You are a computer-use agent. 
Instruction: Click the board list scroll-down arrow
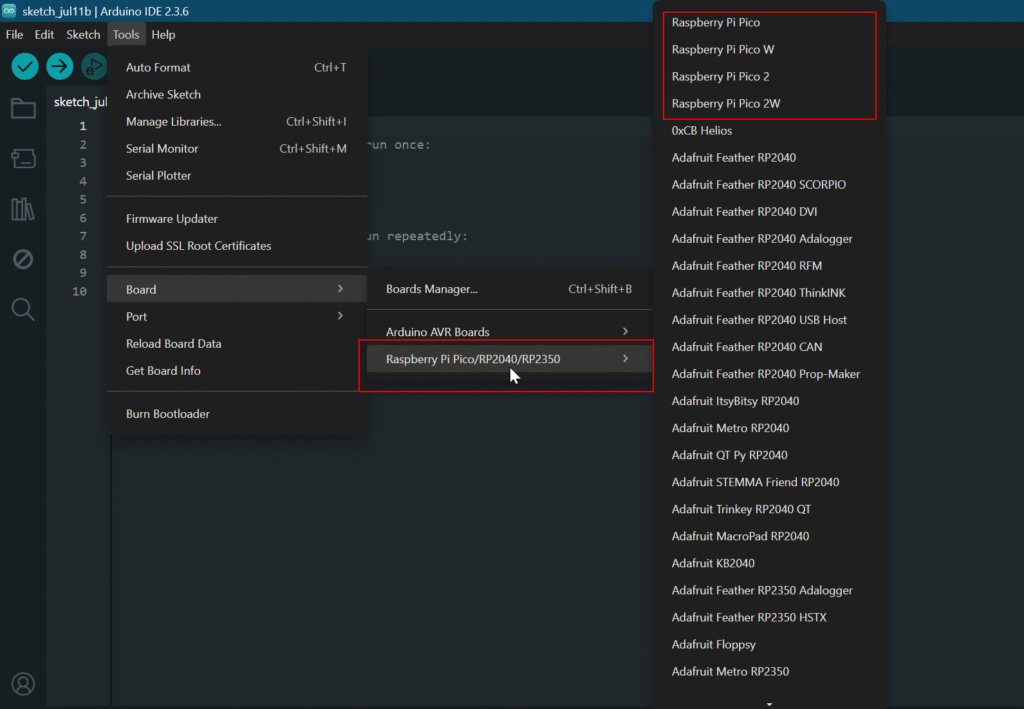tap(769, 704)
